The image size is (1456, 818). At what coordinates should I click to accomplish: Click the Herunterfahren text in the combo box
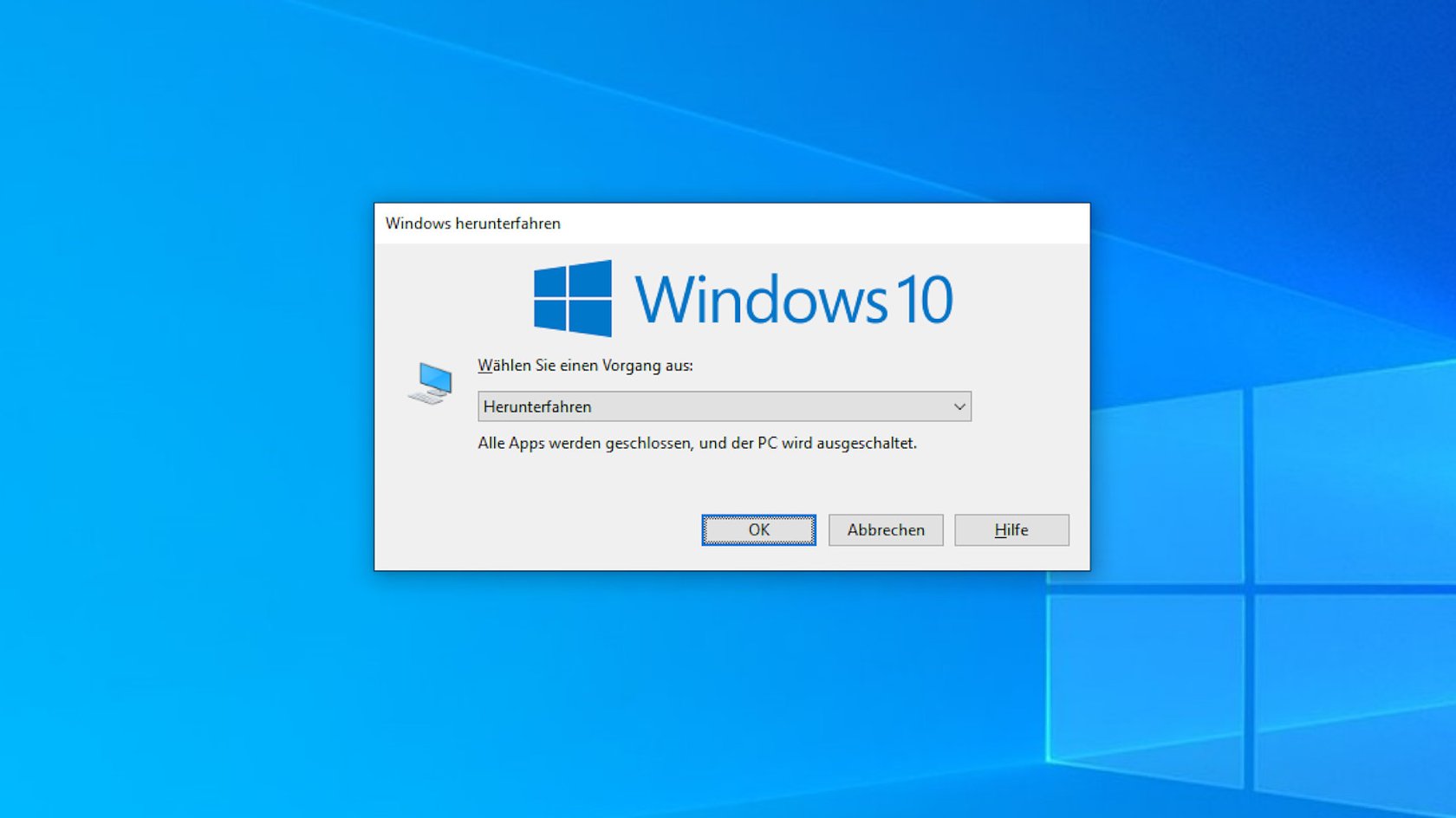537,406
